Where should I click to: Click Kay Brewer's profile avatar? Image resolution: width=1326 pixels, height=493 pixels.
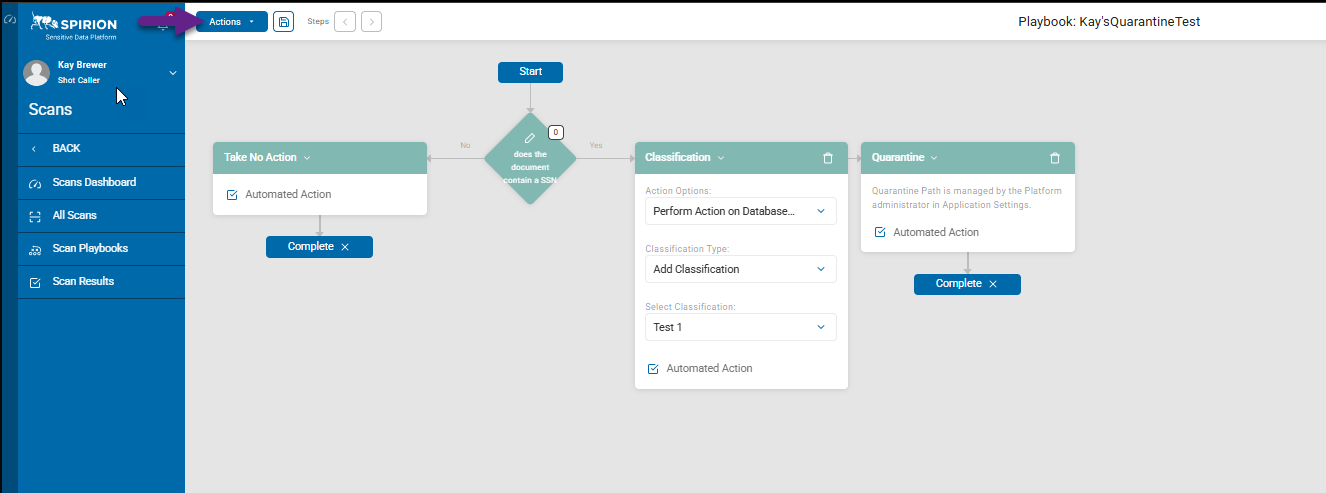pyautogui.click(x=37, y=73)
